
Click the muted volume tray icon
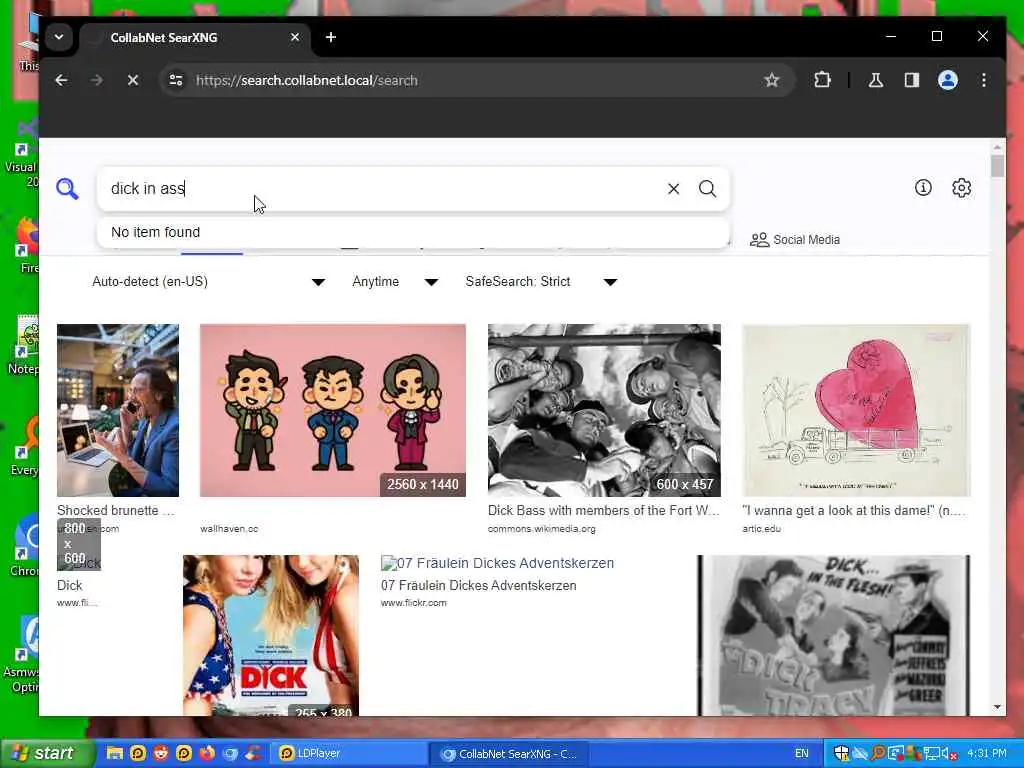click(948, 754)
